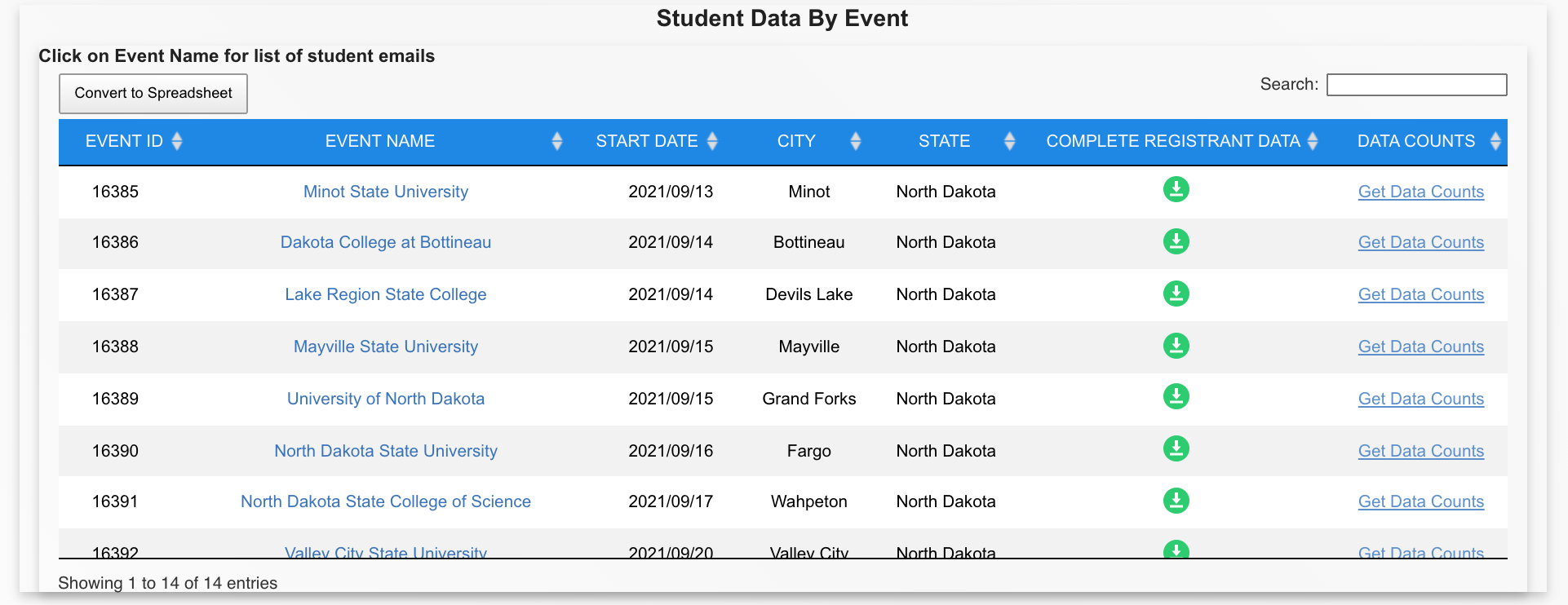Click 'Showing 1 to 14 of 14 entries'

click(x=168, y=583)
